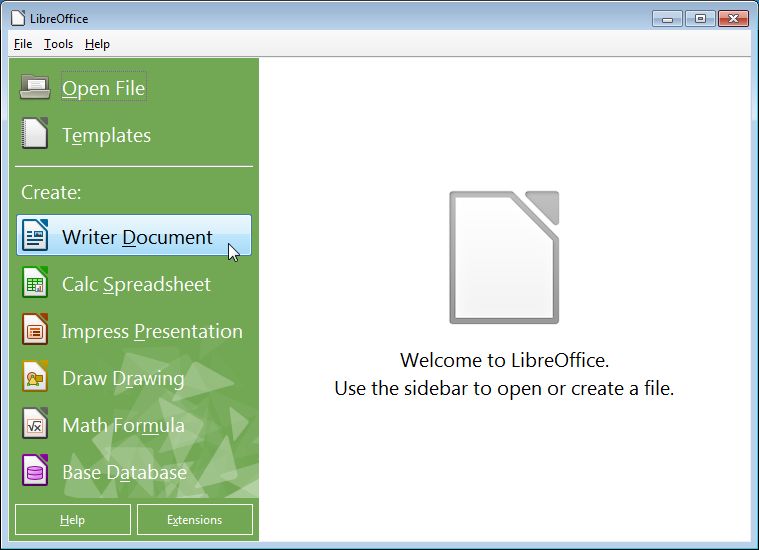Viewport: 759px width, 550px height.
Task: Click the LibreOffice icon in title bar
Action: 18,18
